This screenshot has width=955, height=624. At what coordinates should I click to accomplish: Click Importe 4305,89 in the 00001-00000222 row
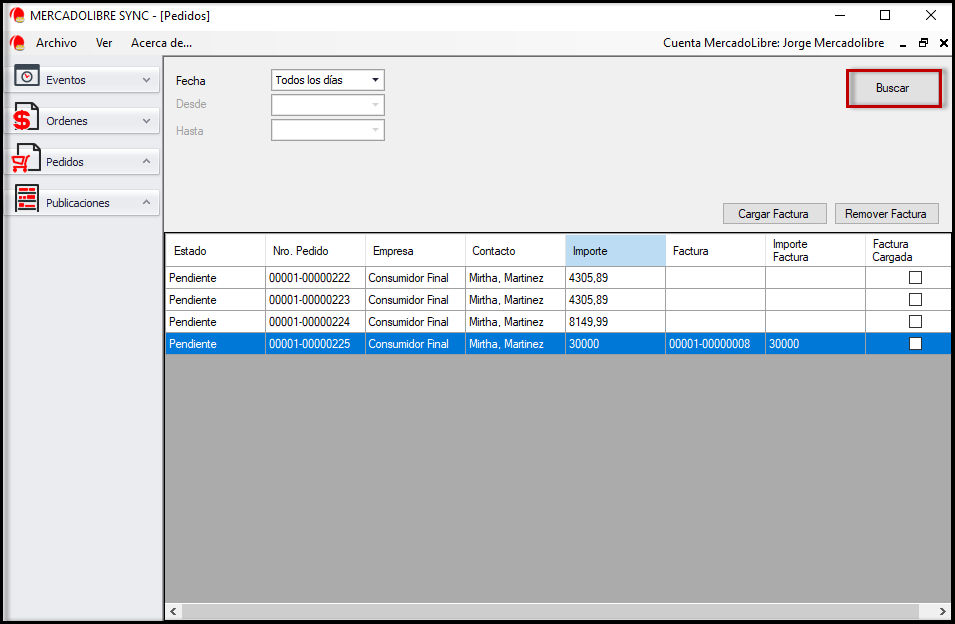tap(615, 278)
